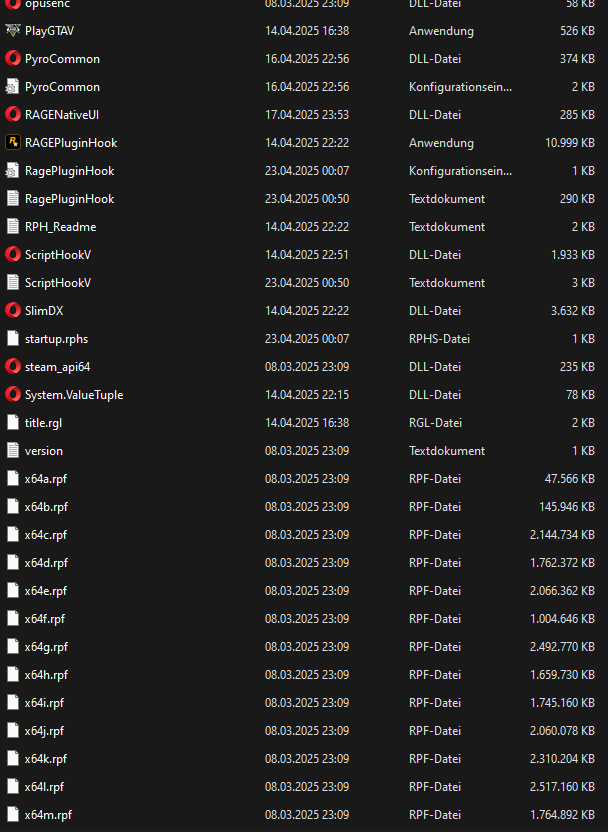Image resolution: width=608 pixels, height=832 pixels.
Task: Click the RAGENativeUI file name
Action: pos(62,115)
